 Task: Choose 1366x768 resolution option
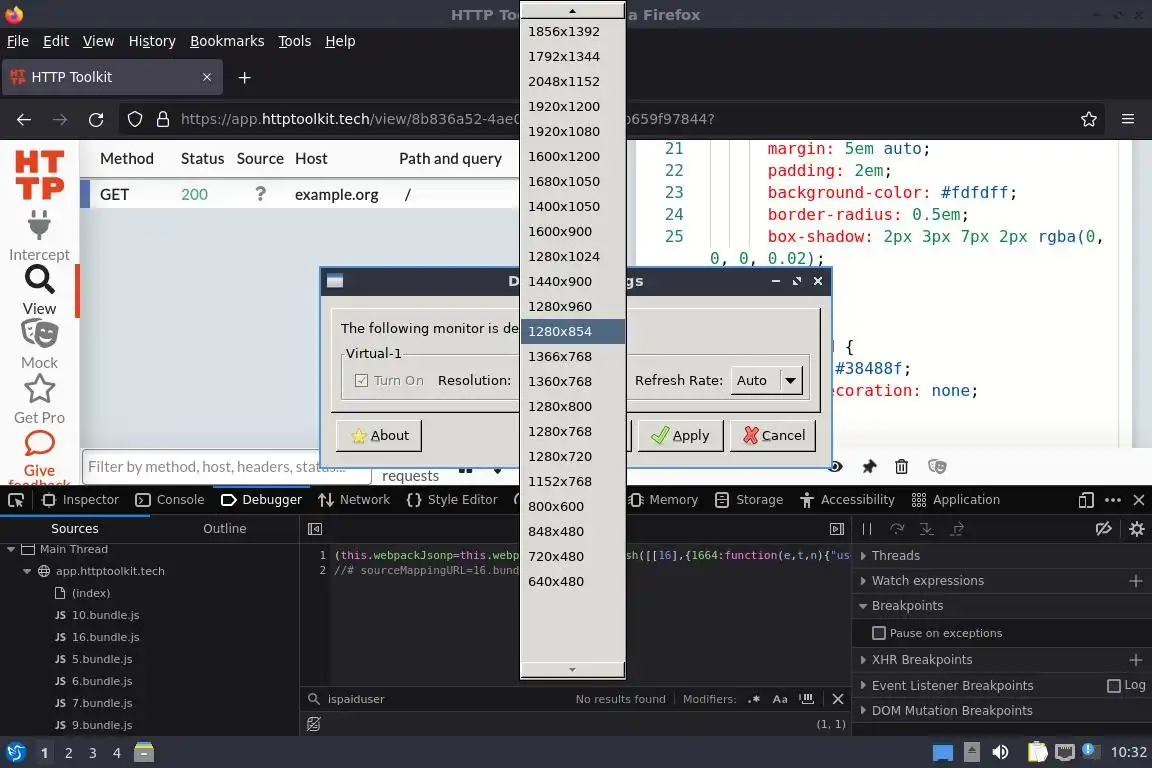tap(572, 356)
